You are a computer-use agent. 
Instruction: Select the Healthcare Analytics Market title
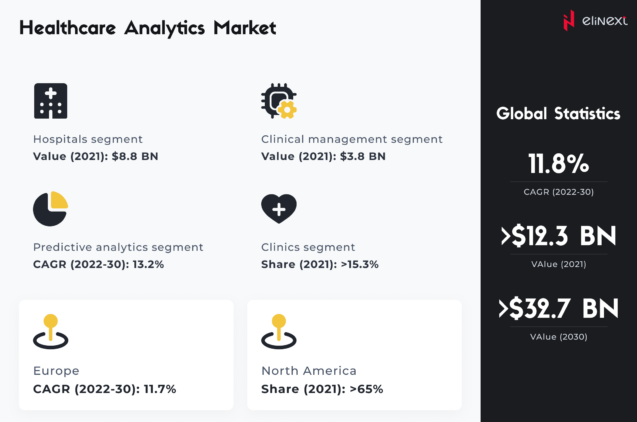pos(147,28)
